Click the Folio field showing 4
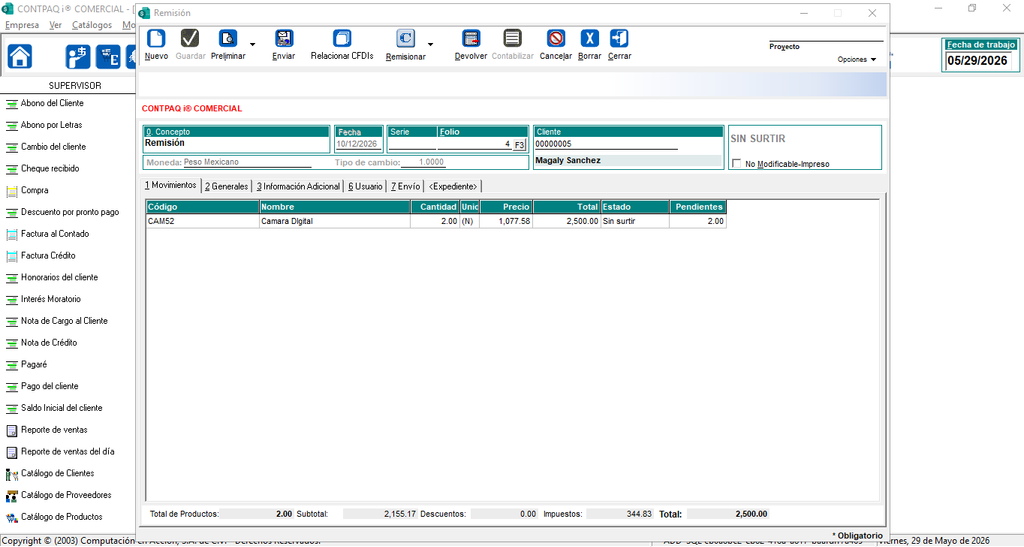 tap(475, 144)
